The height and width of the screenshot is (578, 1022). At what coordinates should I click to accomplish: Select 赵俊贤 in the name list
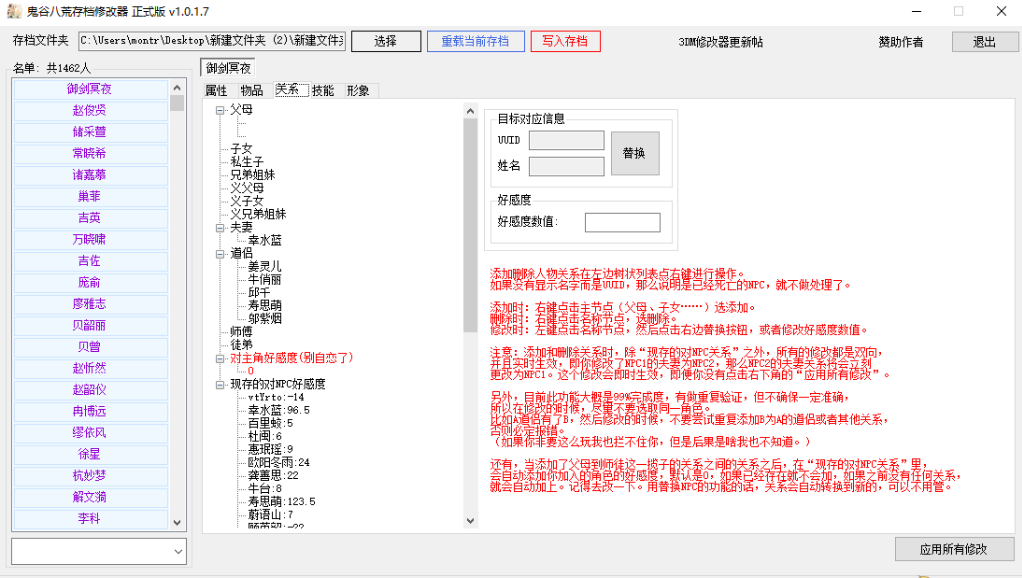pos(89,110)
